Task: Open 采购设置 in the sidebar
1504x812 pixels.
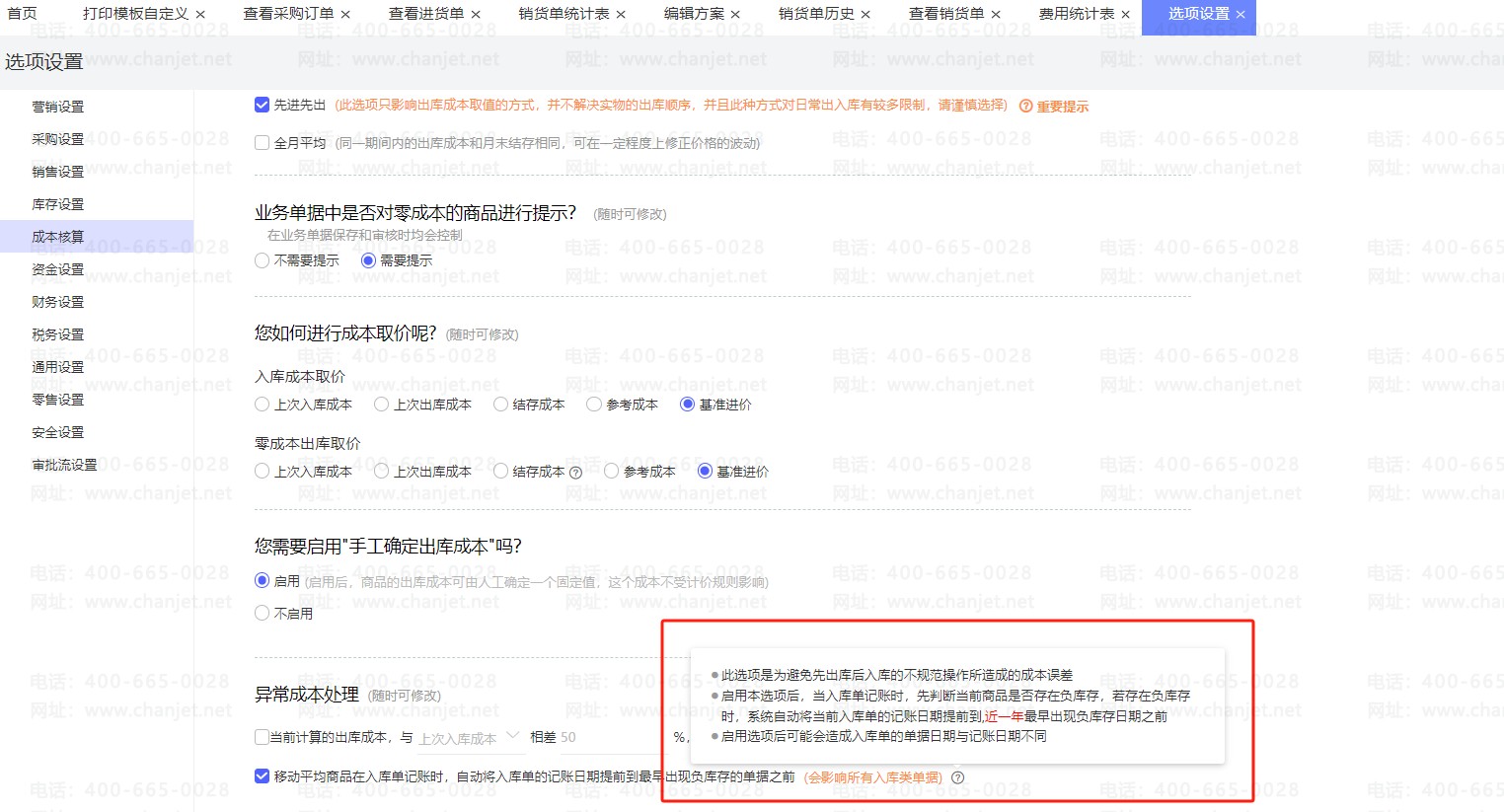Action: pyautogui.click(x=58, y=139)
